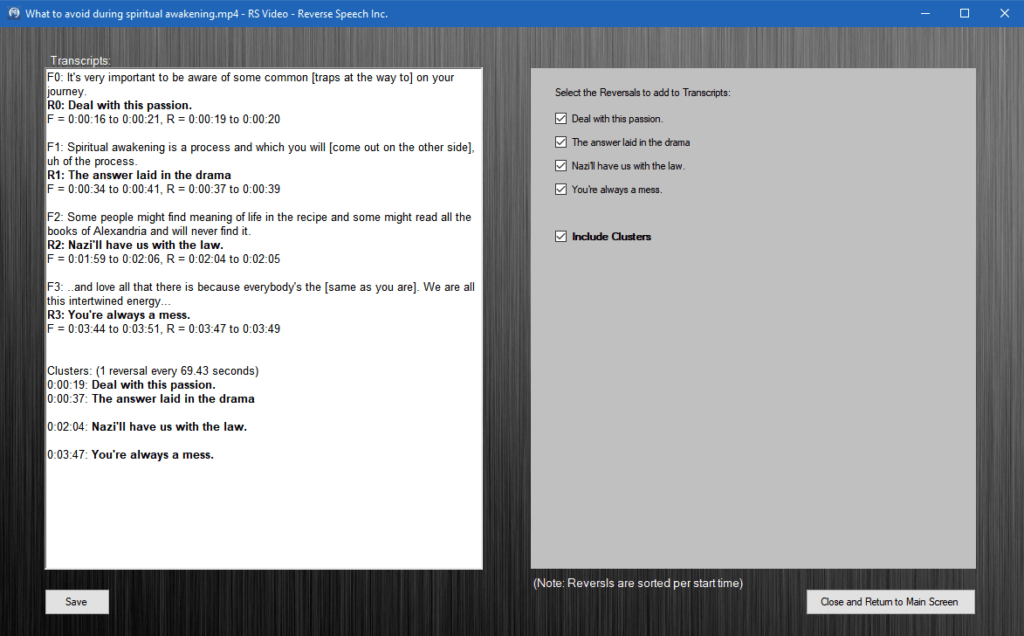This screenshot has height=636, width=1024.
Task: Toggle the Include Clusters option
Action: pyautogui.click(x=561, y=236)
